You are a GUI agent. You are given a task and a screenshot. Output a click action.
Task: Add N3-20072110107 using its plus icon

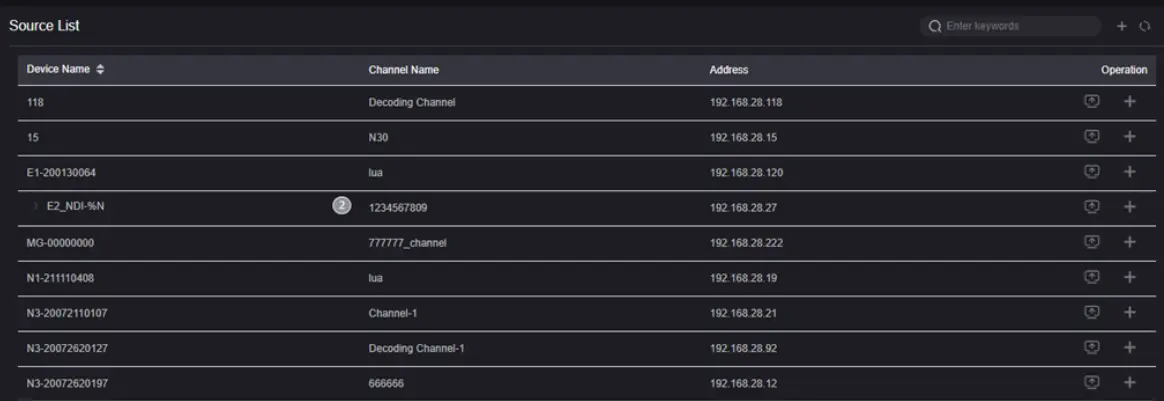click(1130, 312)
